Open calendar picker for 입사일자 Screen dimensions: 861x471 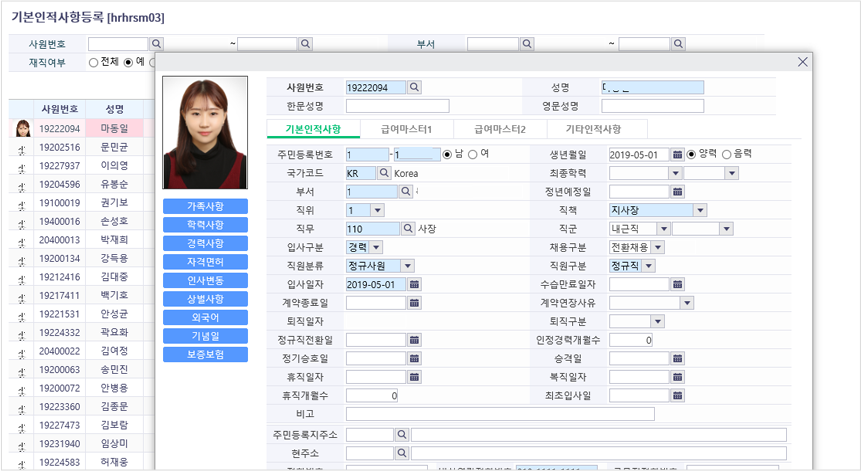point(415,284)
